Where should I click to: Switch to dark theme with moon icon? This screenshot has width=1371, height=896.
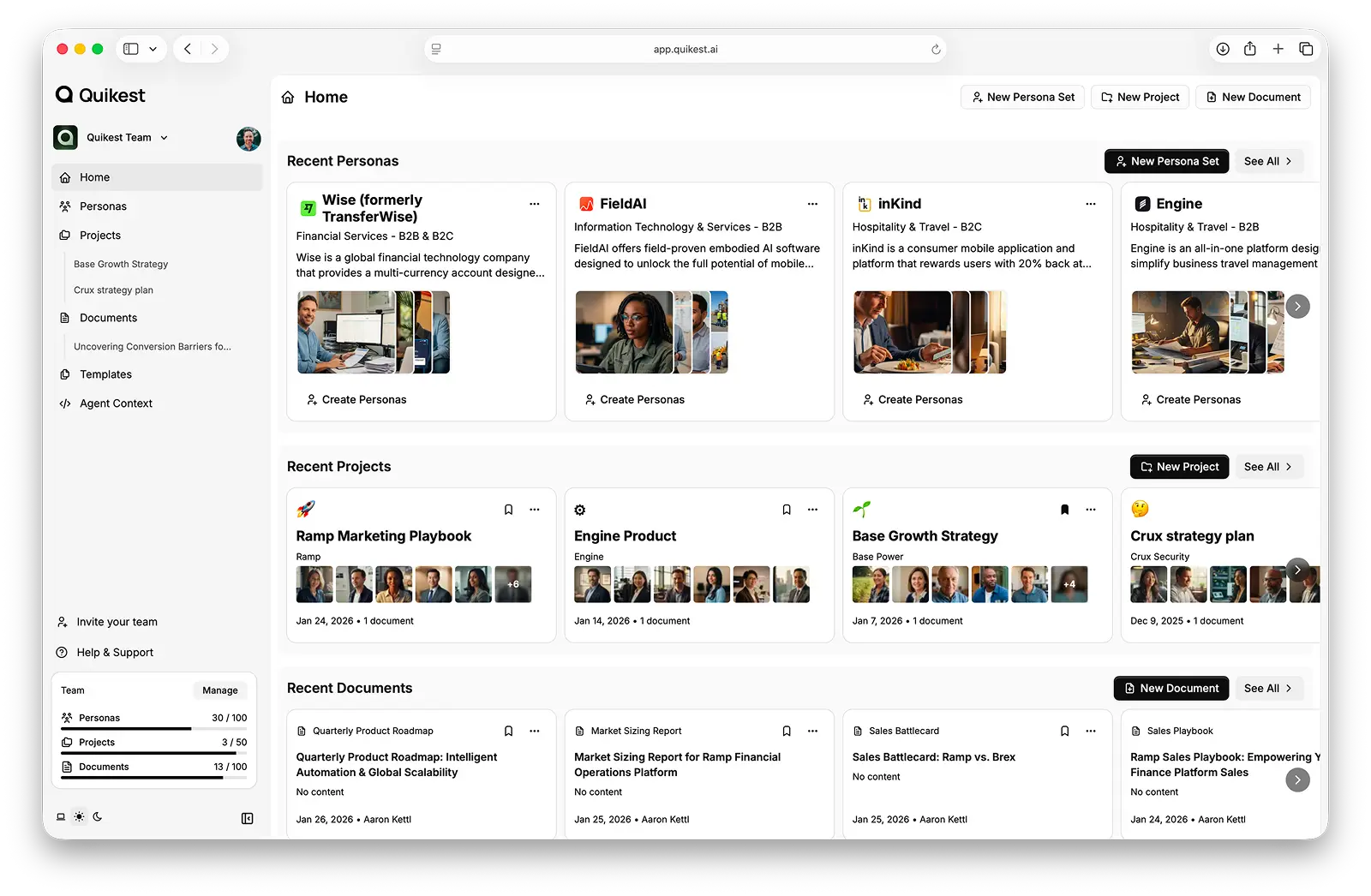tap(98, 817)
